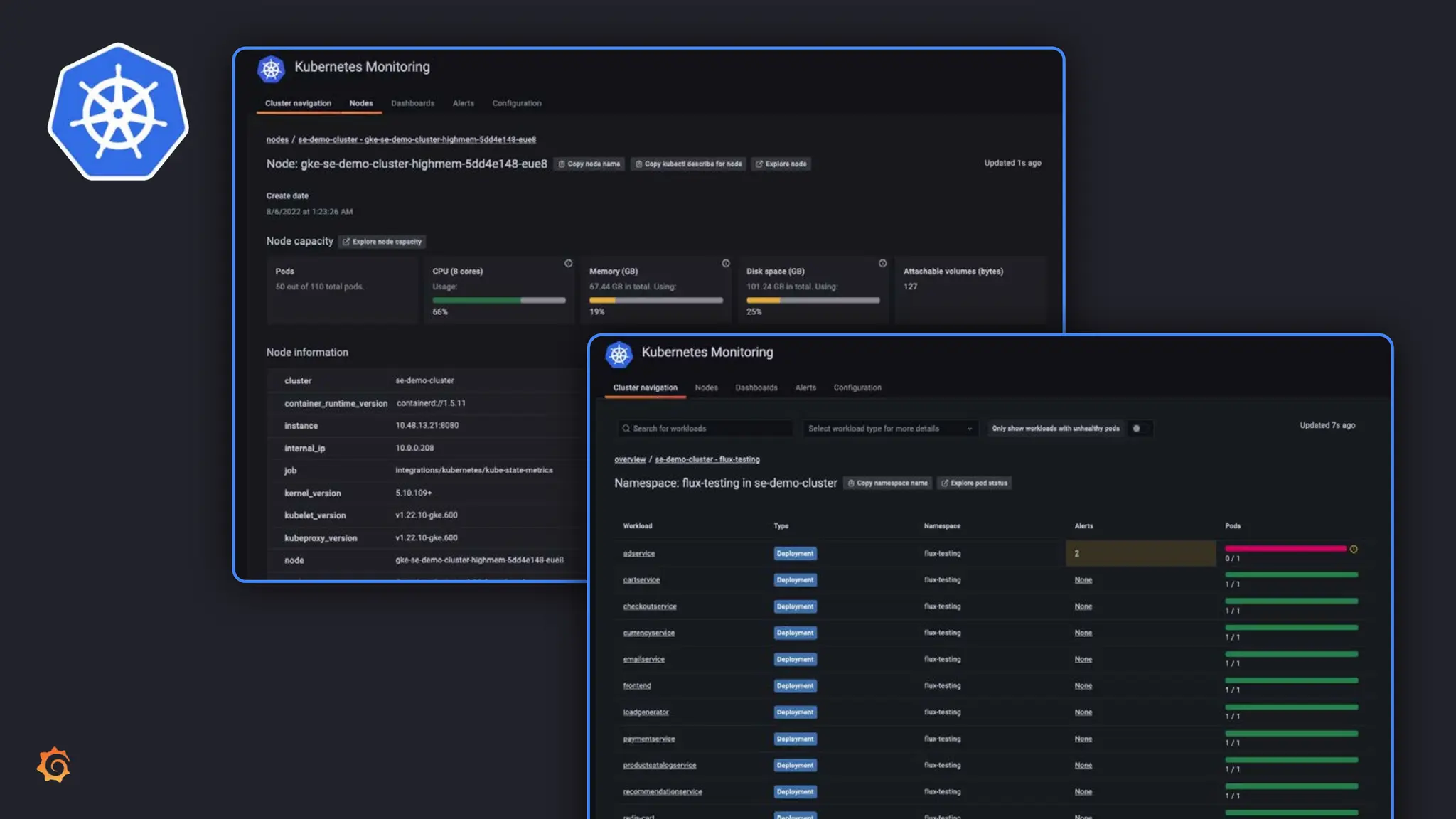The image size is (1456, 819).
Task: Open Configuration tab in flux-testing window
Action: (857, 388)
